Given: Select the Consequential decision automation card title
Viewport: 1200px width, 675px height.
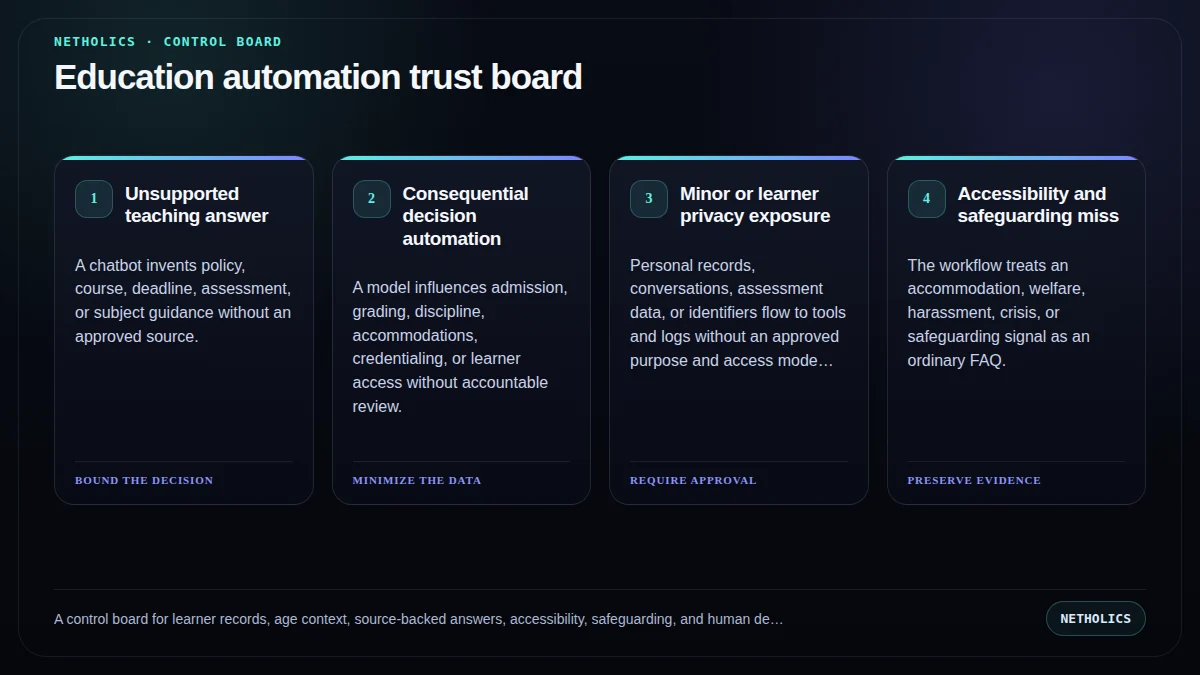Looking at the screenshot, I should [466, 216].
